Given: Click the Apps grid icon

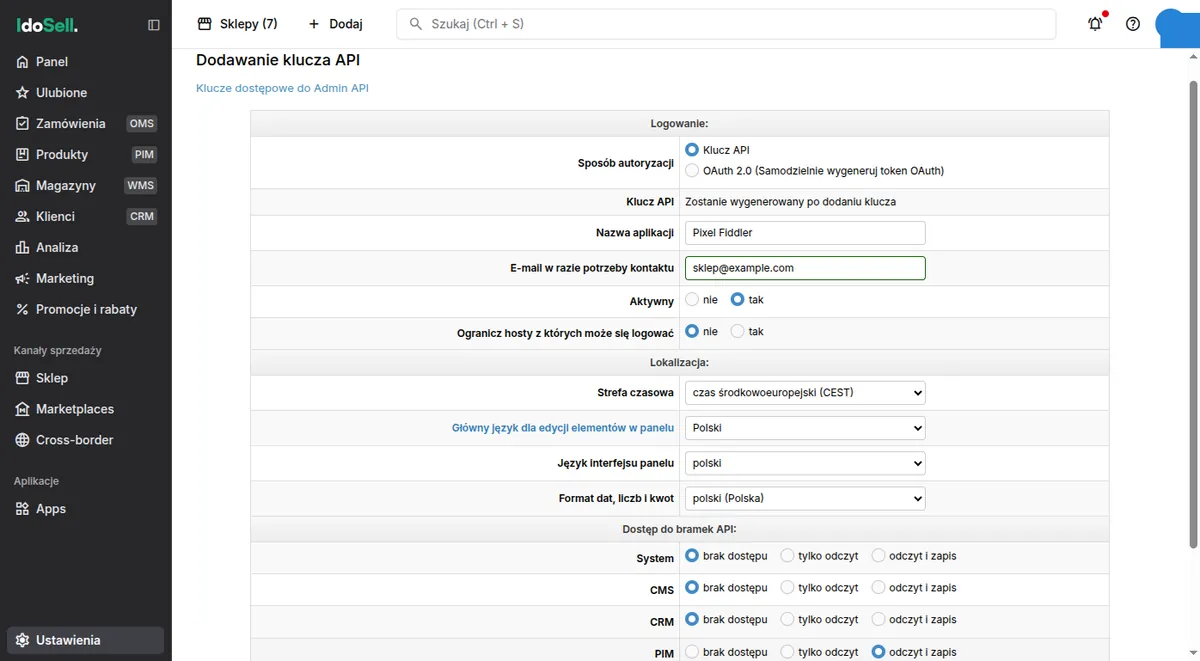Looking at the screenshot, I should click(x=22, y=509).
